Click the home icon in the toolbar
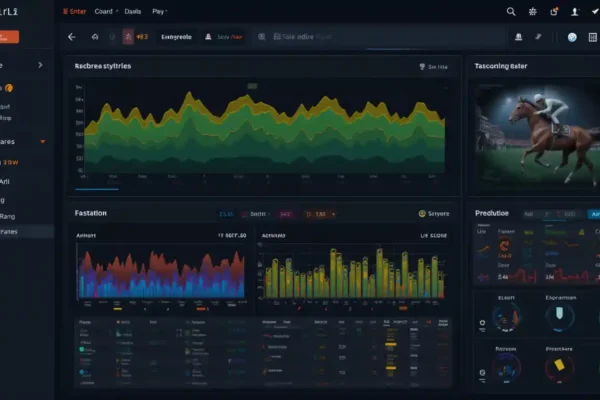The height and width of the screenshot is (400, 600). click(95, 37)
